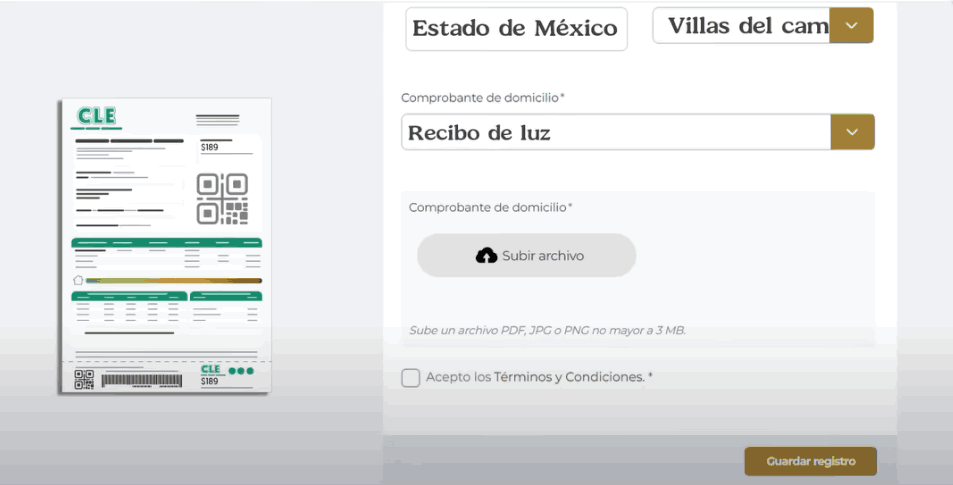
Task: Click the Villas del cam text field
Action: (741, 26)
